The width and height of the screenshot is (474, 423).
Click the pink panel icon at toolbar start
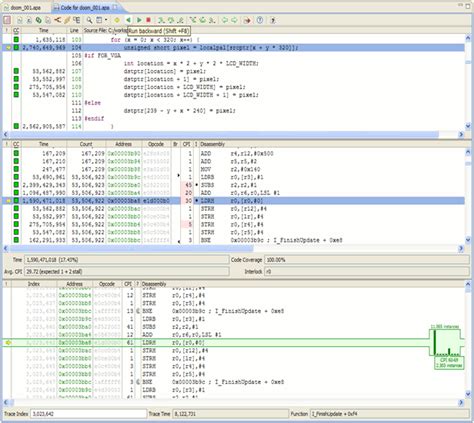click(7, 20)
